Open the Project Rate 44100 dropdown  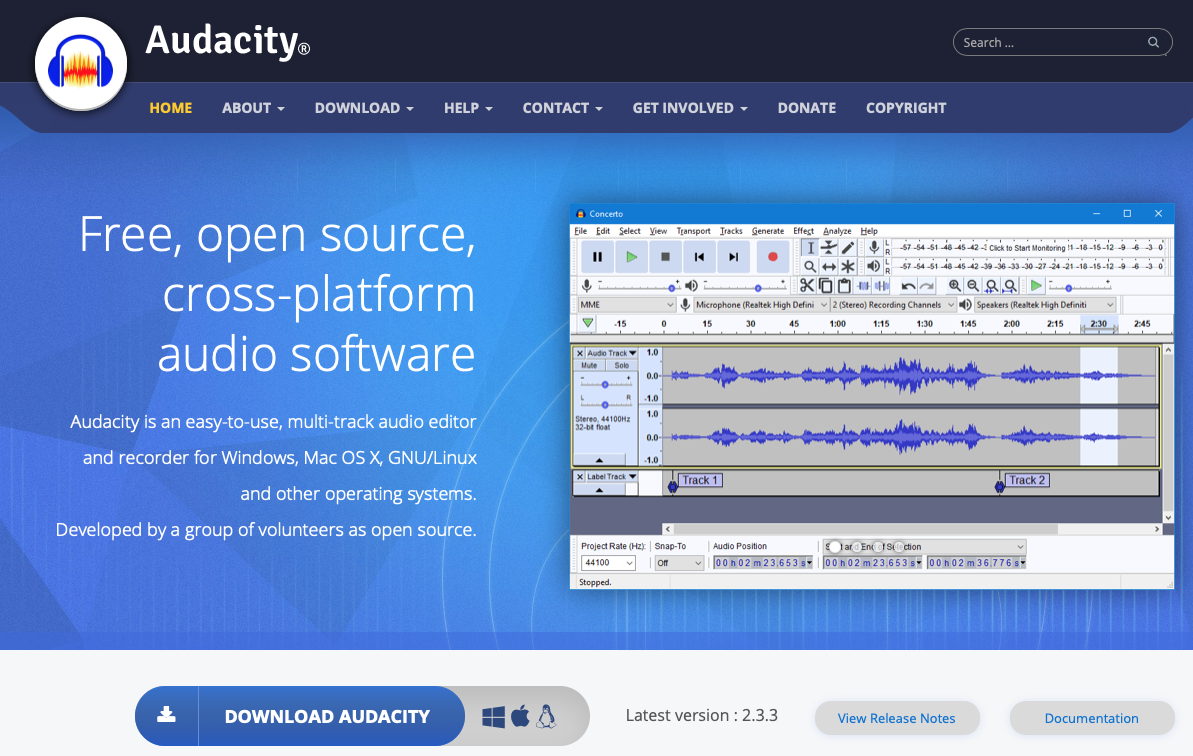click(x=608, y=563)
